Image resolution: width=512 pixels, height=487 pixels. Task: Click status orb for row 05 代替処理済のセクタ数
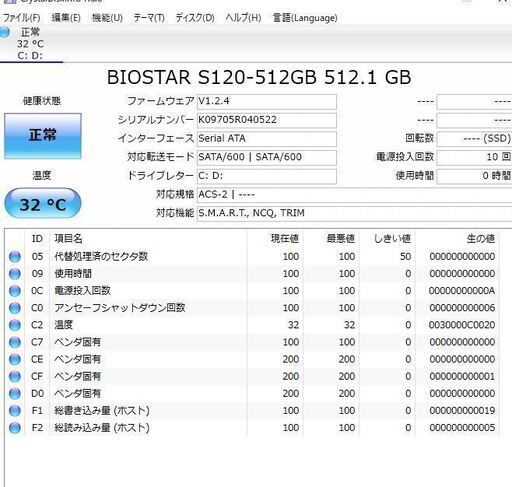click(15, 257)
